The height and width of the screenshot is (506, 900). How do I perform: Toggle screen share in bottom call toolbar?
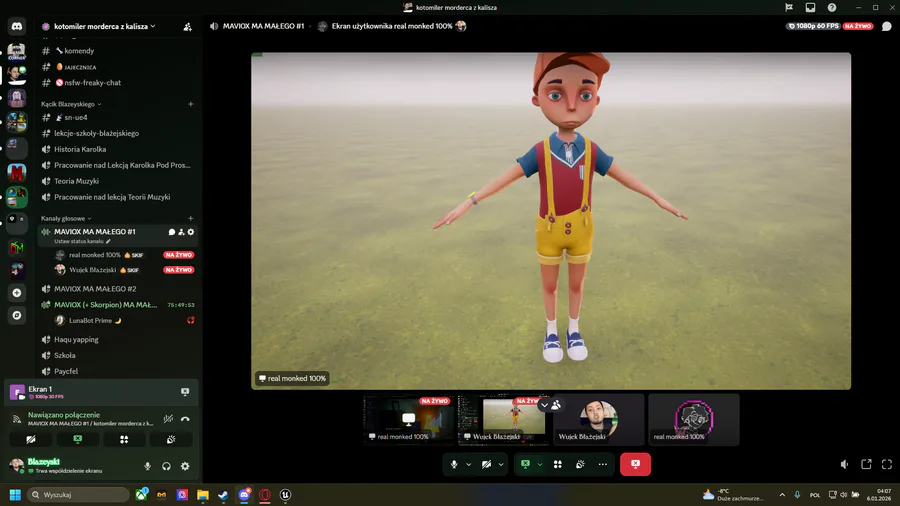(525, 464)
